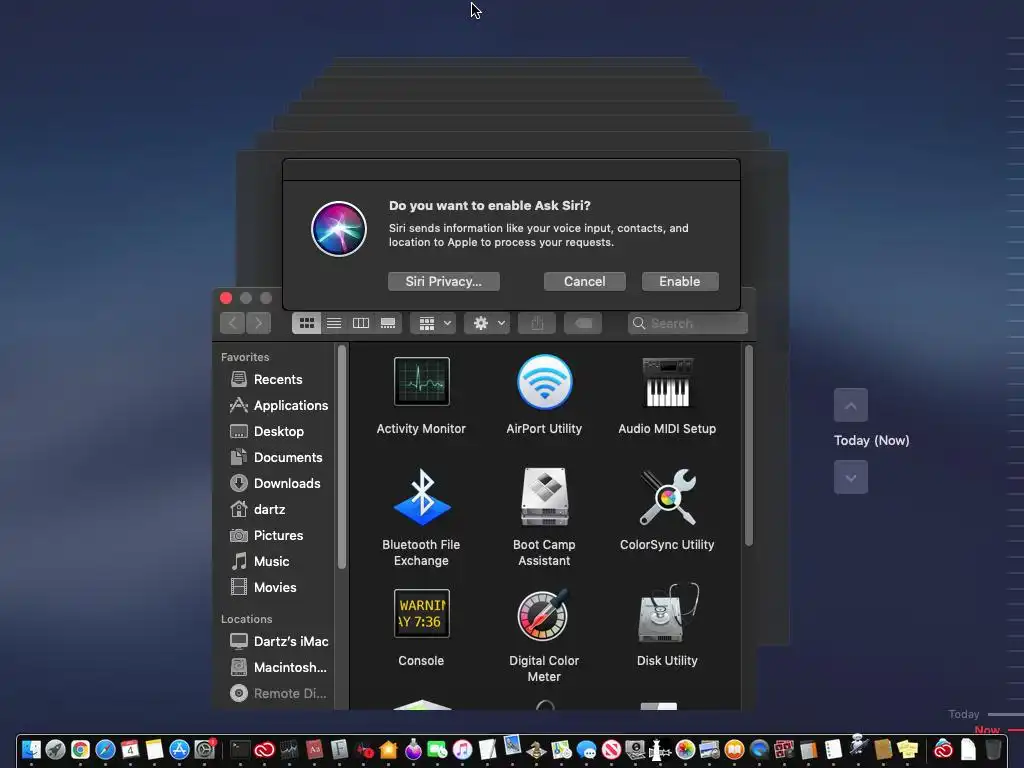Viewport: 1024px width, 768px height.
Task: Open the group-by arrangement dropdown
Action: coord(433,323)
